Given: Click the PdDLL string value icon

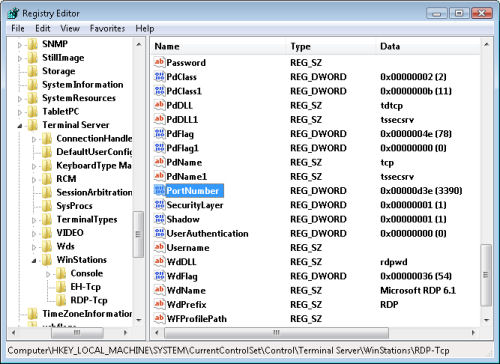Looking at the screenshot, I should pyautogui.click(x=159, y=105).
